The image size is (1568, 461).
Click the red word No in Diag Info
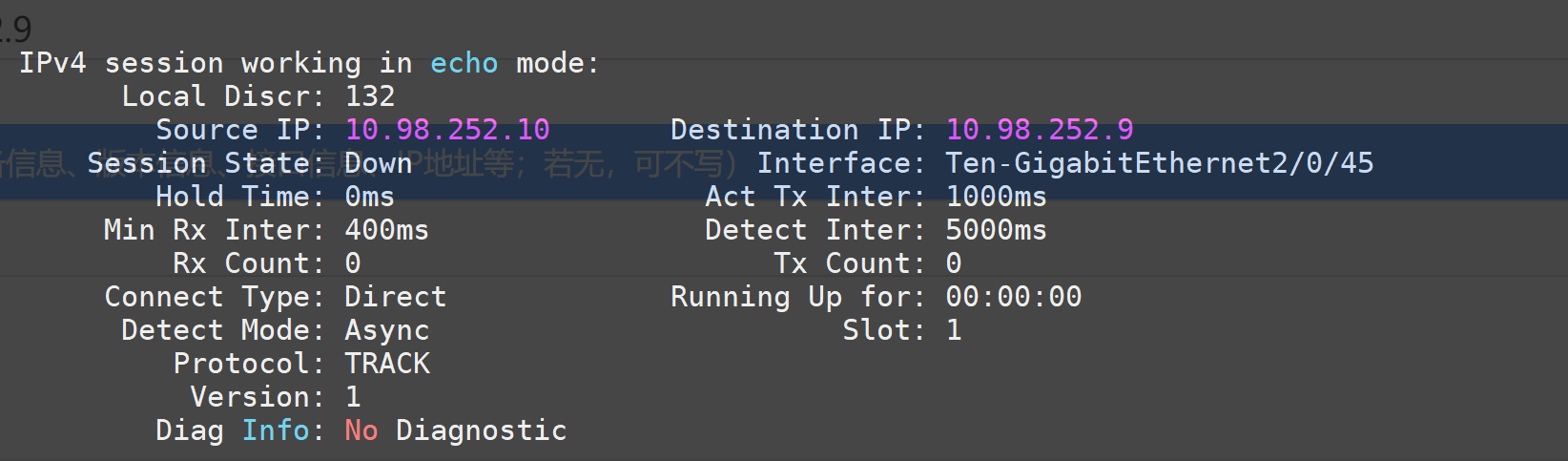click(x=361, y=430)
